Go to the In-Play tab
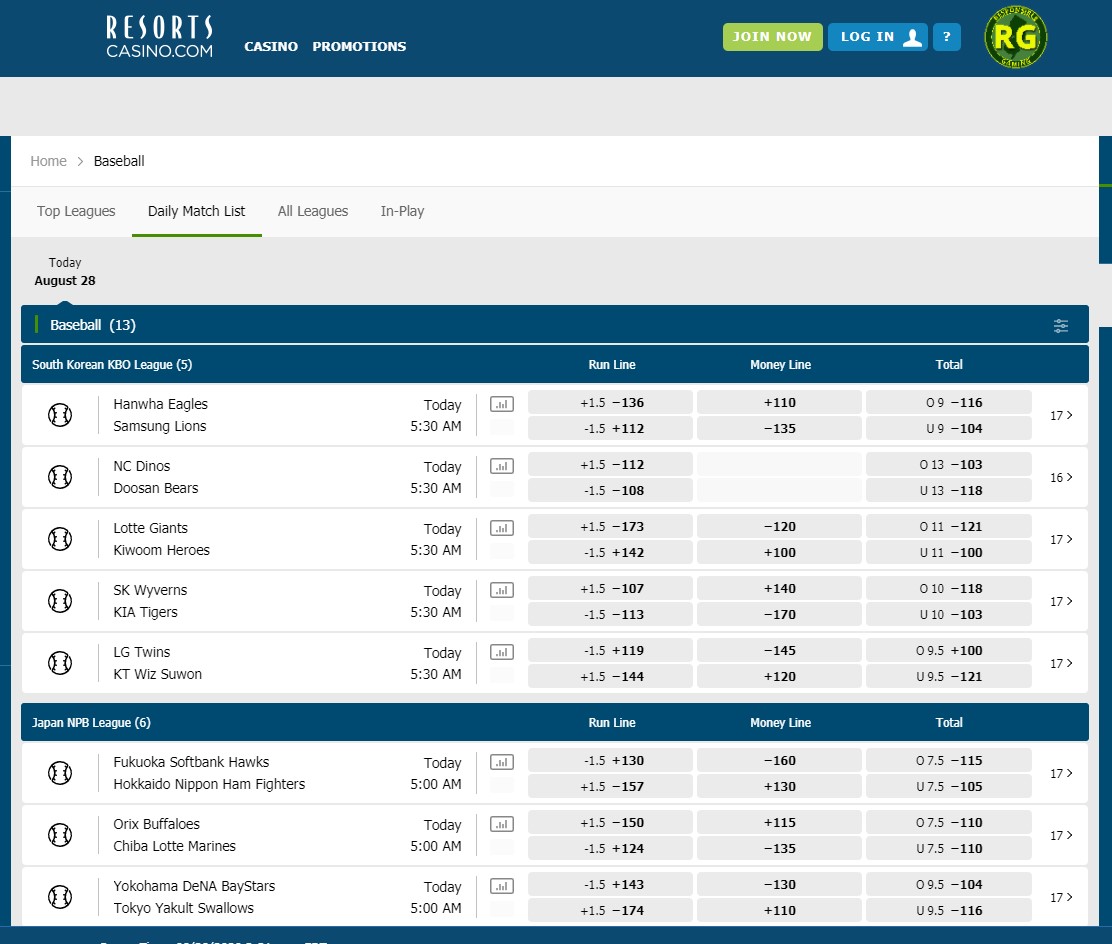1112x944 pixels. tap(402, 211)
